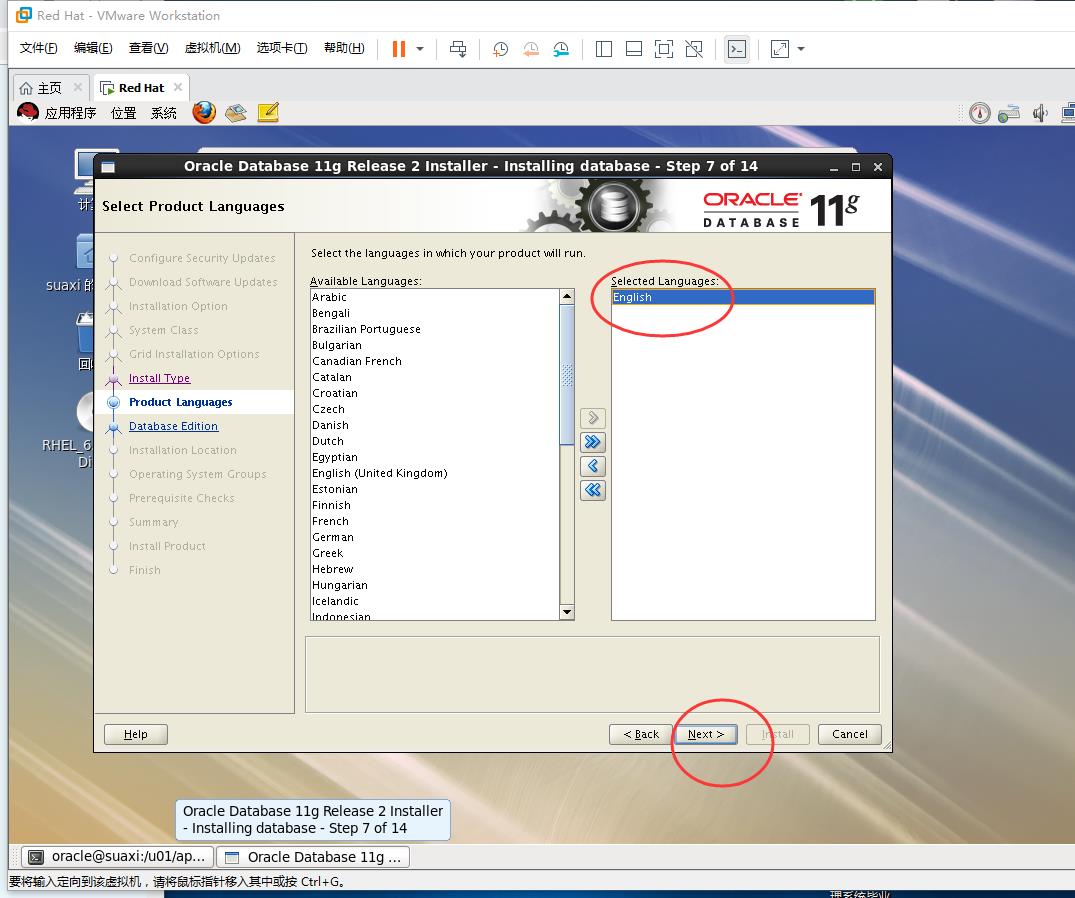The image size is (1075, 898).
Task: Remove all languages with double left arrow
Action: coord(592,490)
